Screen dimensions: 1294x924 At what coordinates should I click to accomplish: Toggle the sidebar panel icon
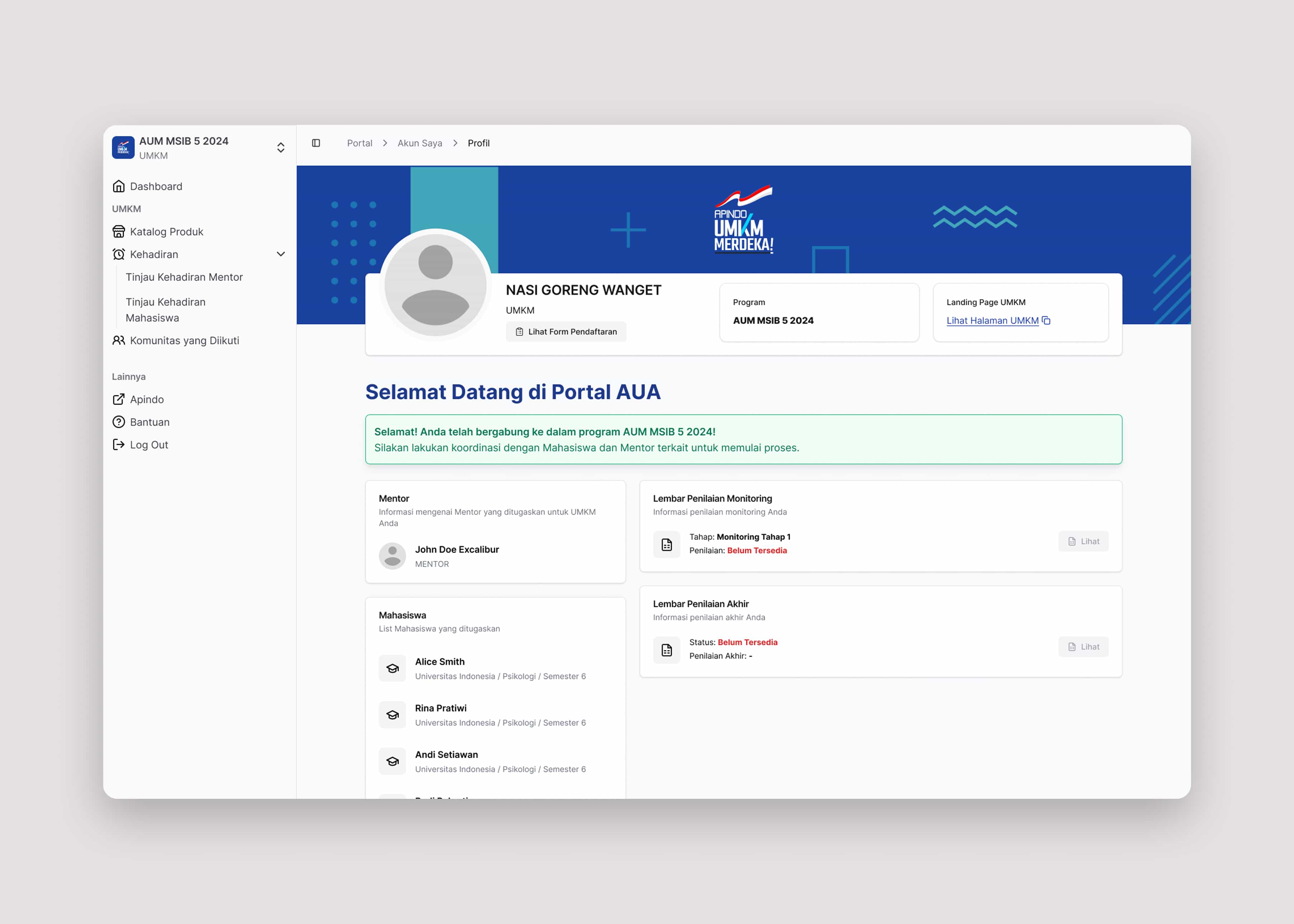click(x=316, y=143)
